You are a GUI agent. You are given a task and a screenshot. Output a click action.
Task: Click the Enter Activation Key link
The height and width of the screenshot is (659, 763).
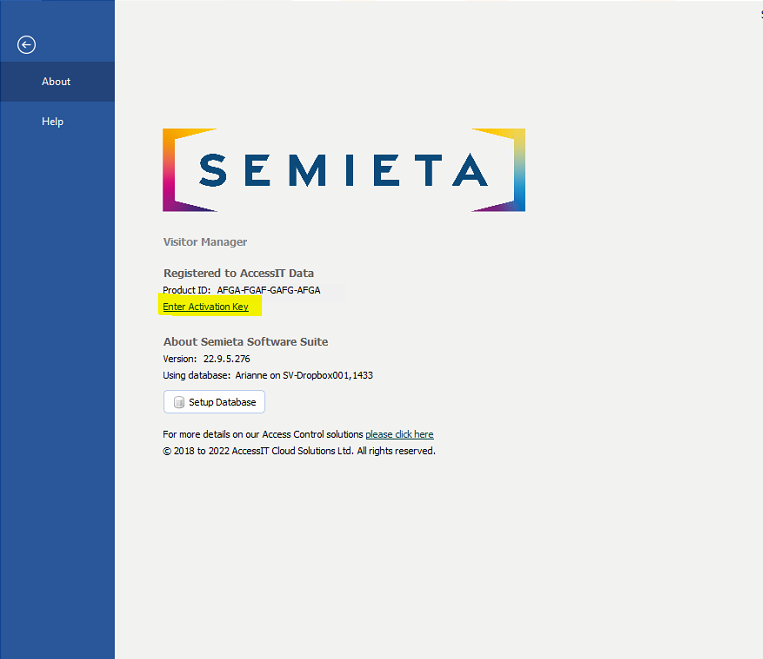(205, 307)
